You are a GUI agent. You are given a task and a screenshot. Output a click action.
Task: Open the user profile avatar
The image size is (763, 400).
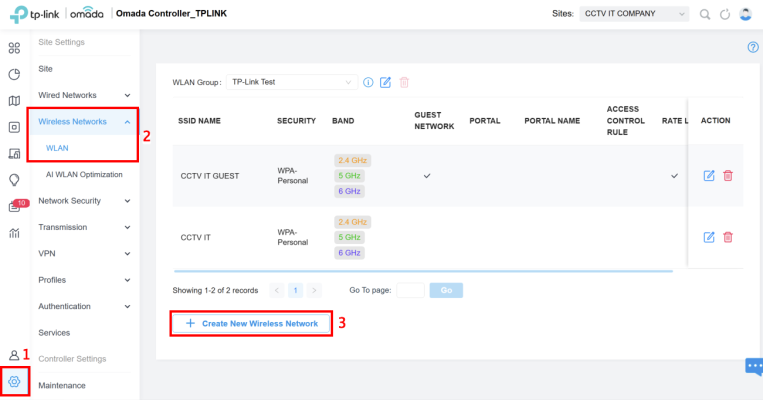pyautogui.click(x=745, y=14)
